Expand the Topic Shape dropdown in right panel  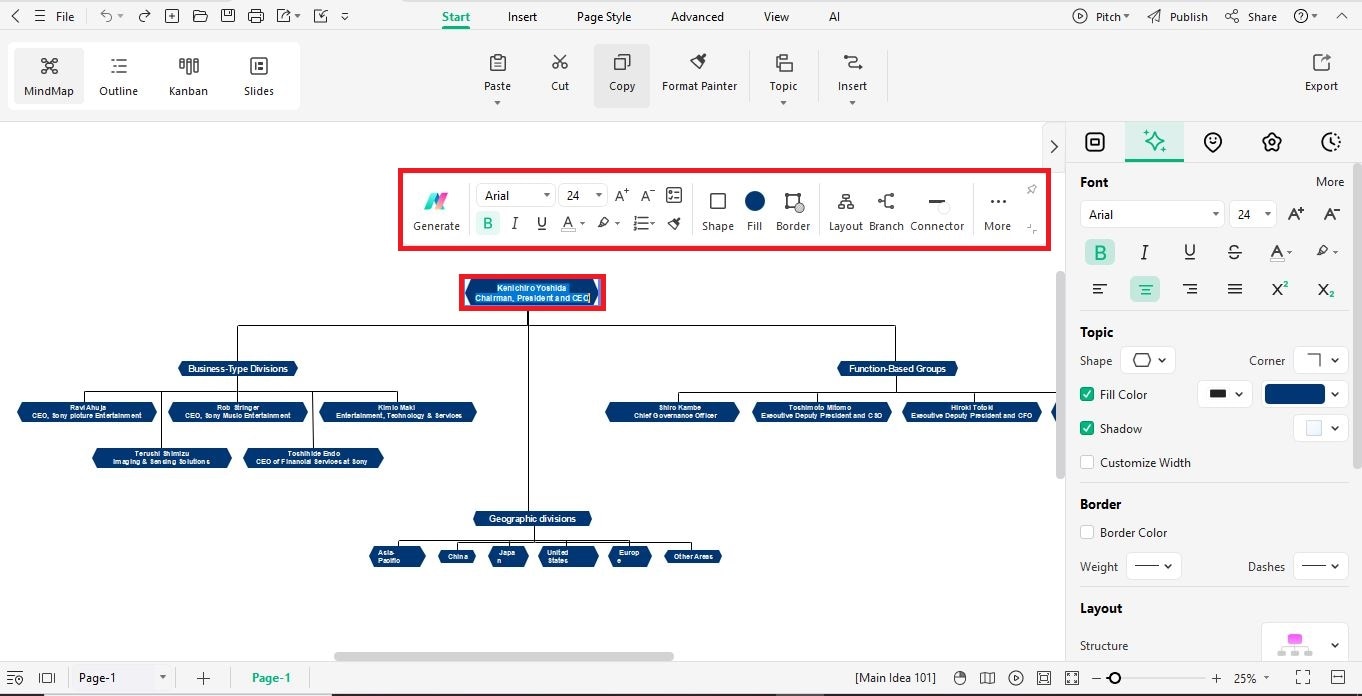pyautogui.click(x=1147, y=360)
